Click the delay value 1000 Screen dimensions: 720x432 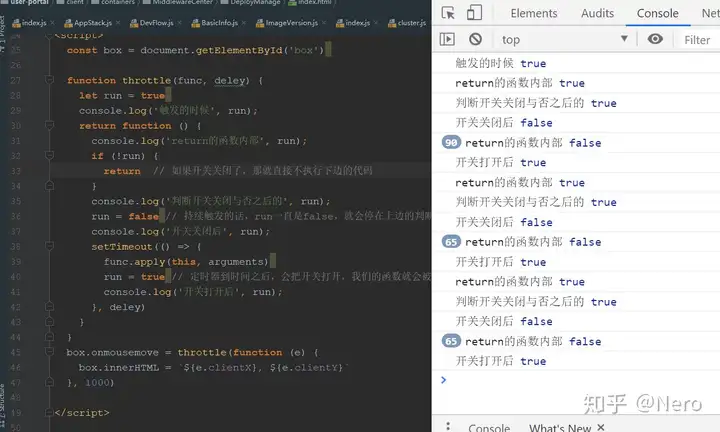tap(96, 382)
